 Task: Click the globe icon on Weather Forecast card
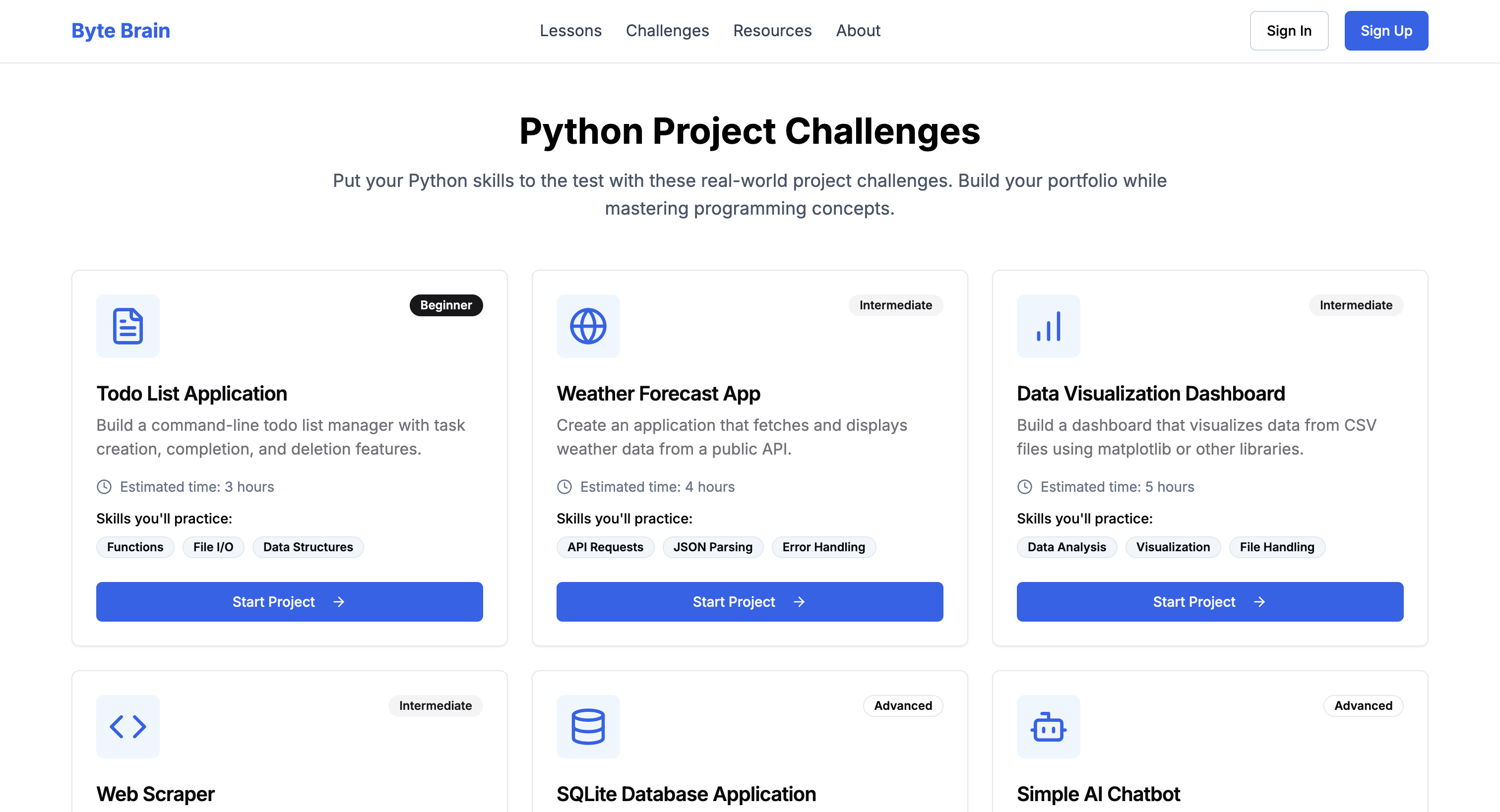click(587, 326)
